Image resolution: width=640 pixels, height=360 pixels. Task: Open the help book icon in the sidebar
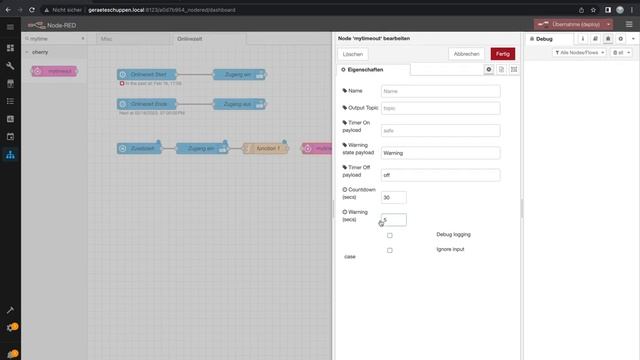[595, 39]
